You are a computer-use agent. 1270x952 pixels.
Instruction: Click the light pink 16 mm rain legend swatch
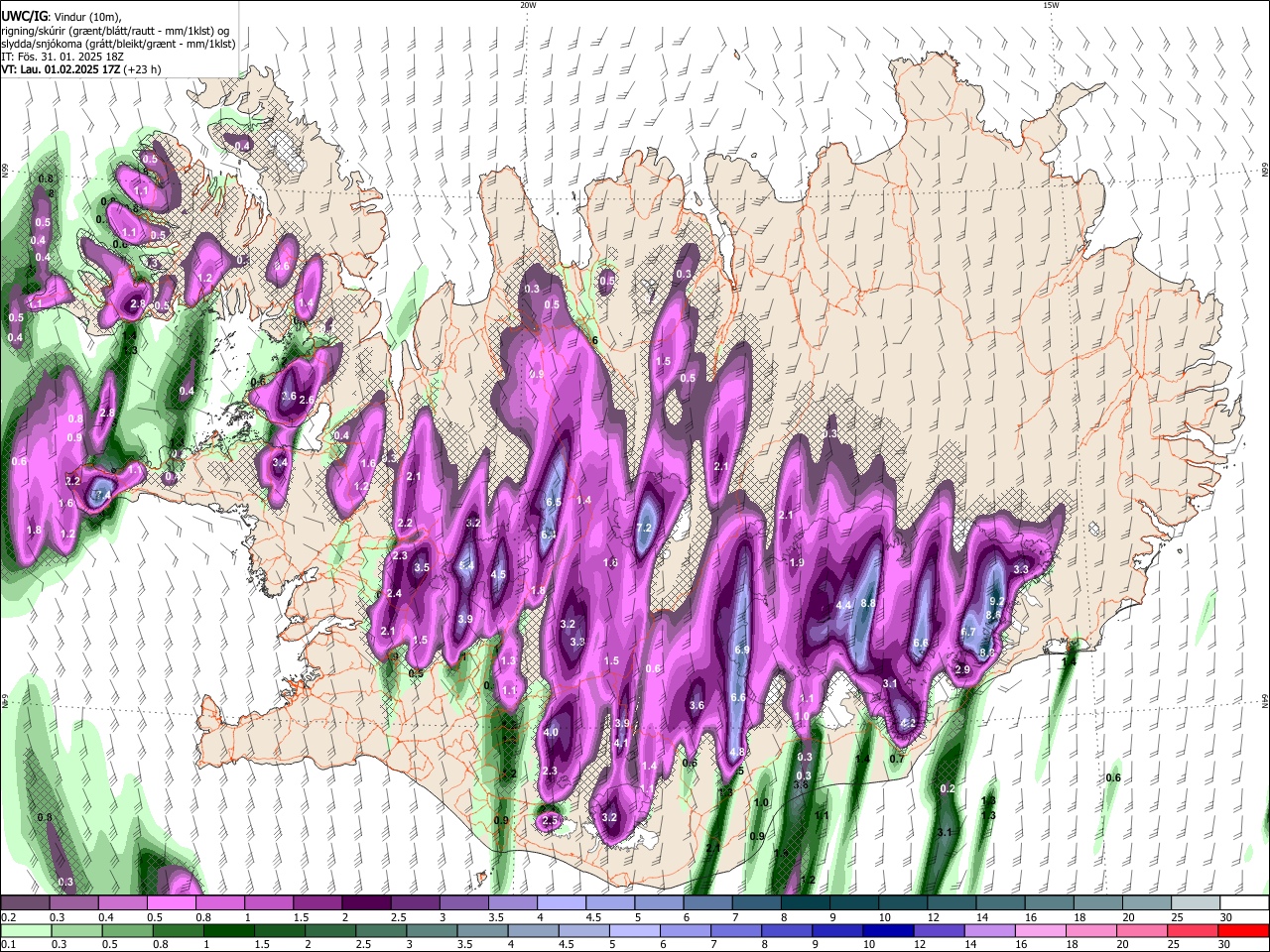[x=1039, y=930]
